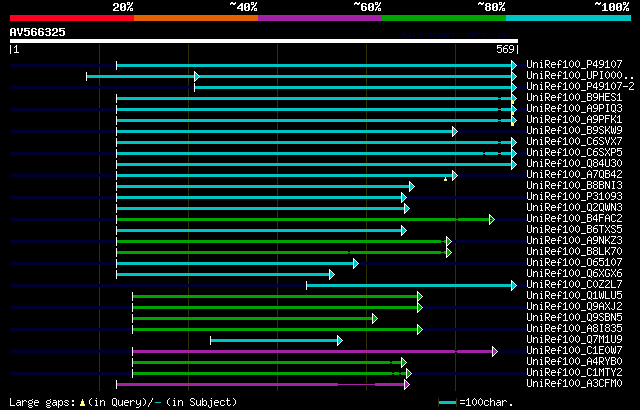Open hit UniRef100_C1E0W7

coord(574,351)
